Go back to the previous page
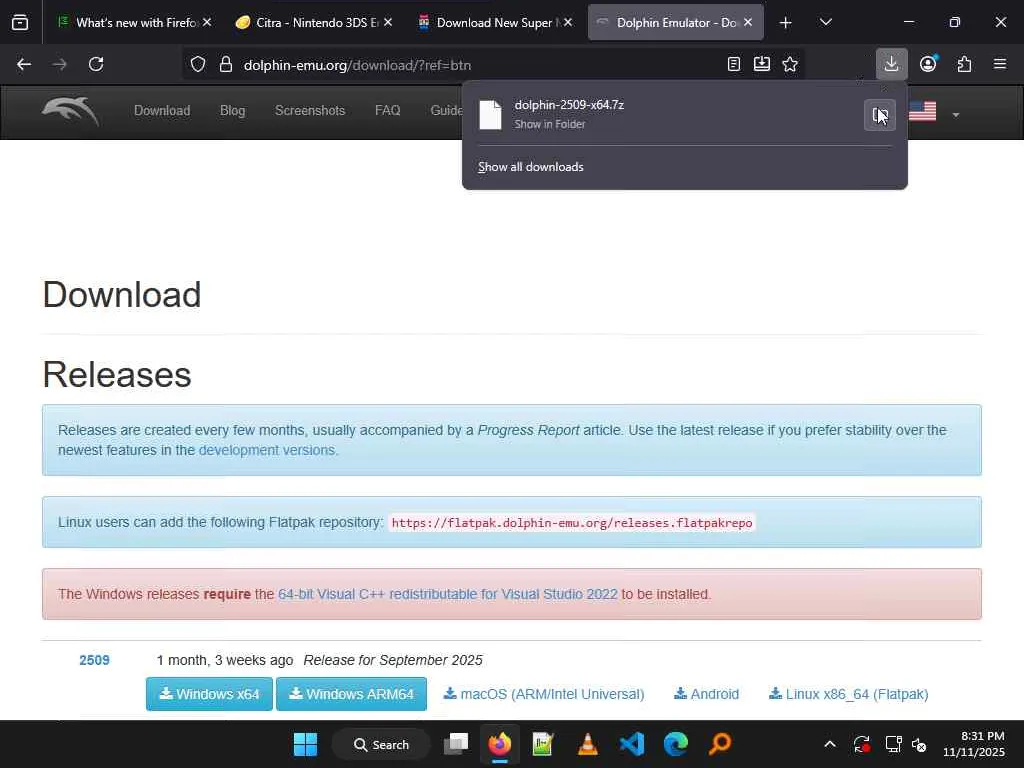Screen dimensions: 1024x768 (x=24, y=64)
